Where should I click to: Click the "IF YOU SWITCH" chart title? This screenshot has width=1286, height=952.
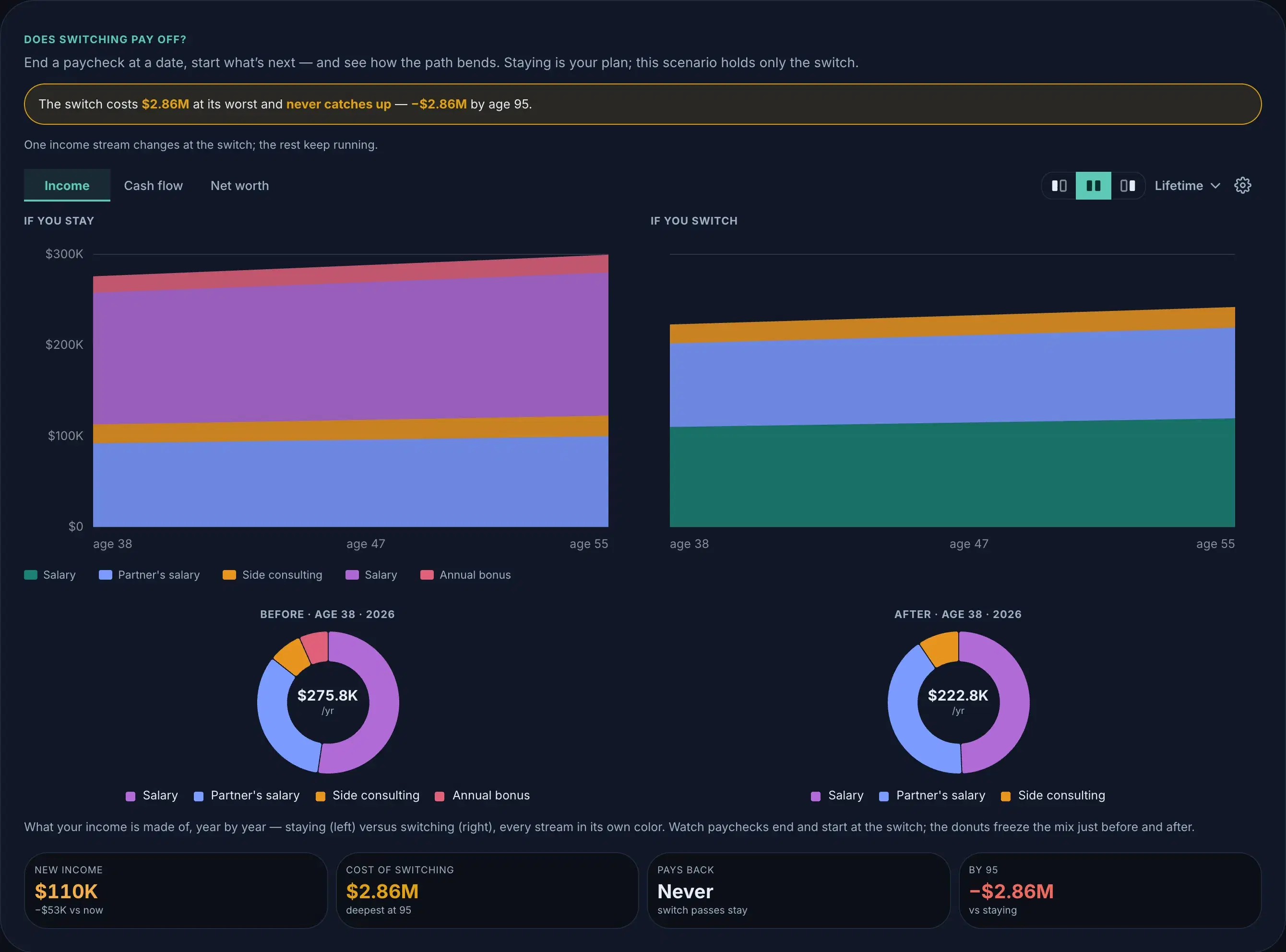tap(694, 221)
